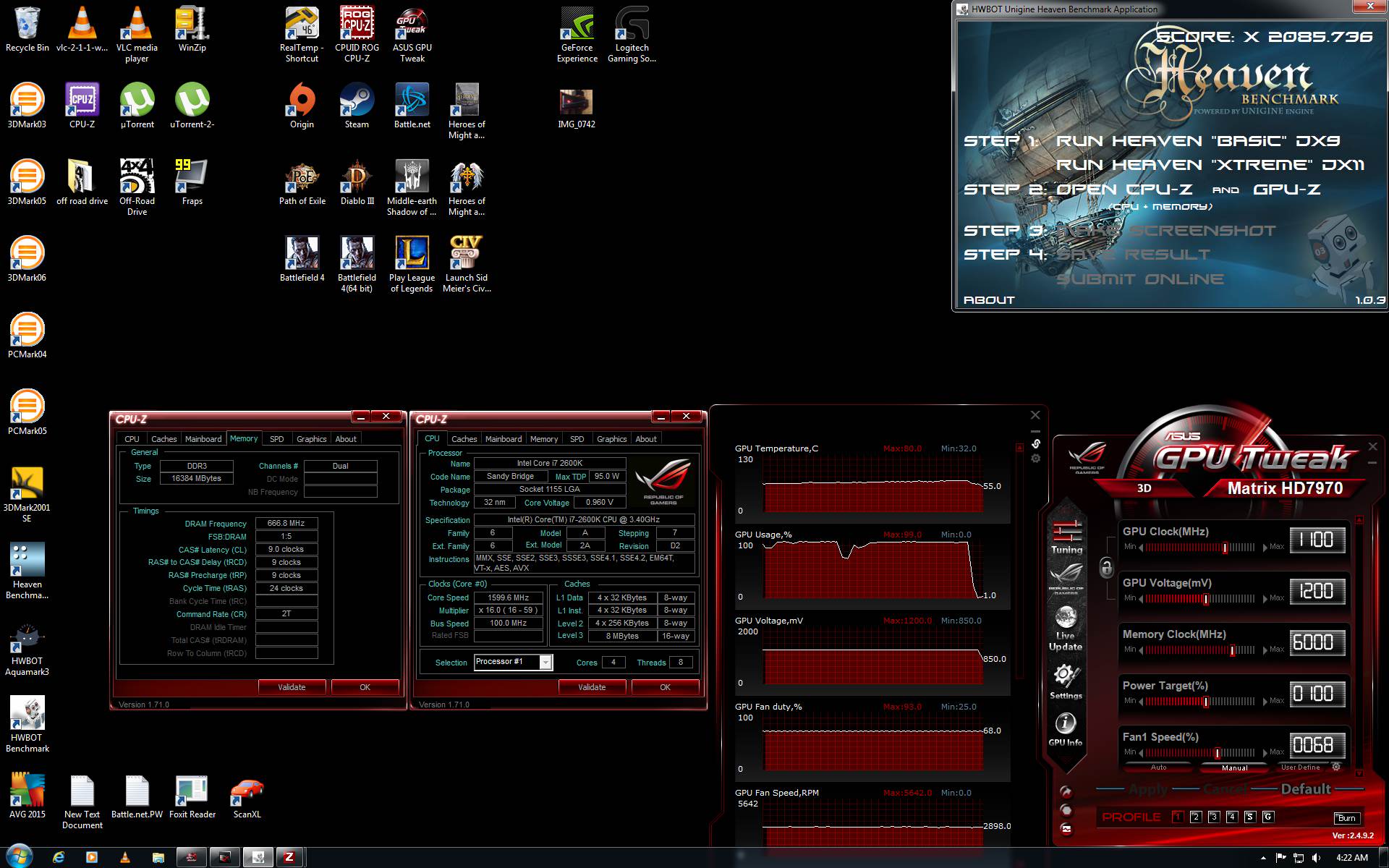Switch to Mainboard tab in left CPU-Z window
1389x868 pixels.
coord(203,439)
